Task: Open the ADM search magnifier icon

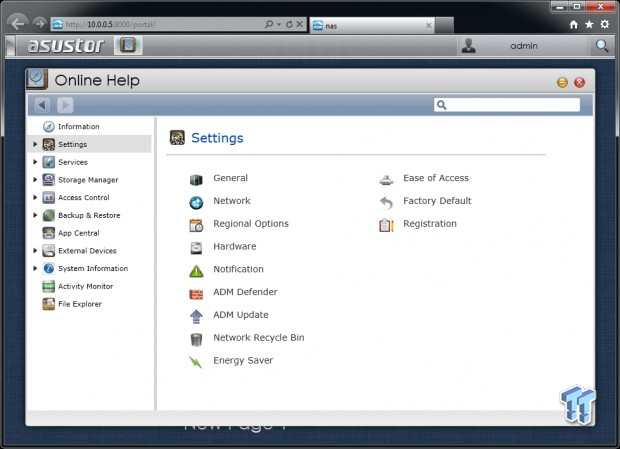Action: (601, 46)
